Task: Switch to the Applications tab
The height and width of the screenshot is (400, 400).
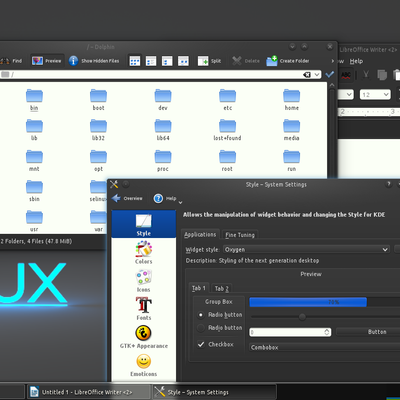Action: coord(200,235)
